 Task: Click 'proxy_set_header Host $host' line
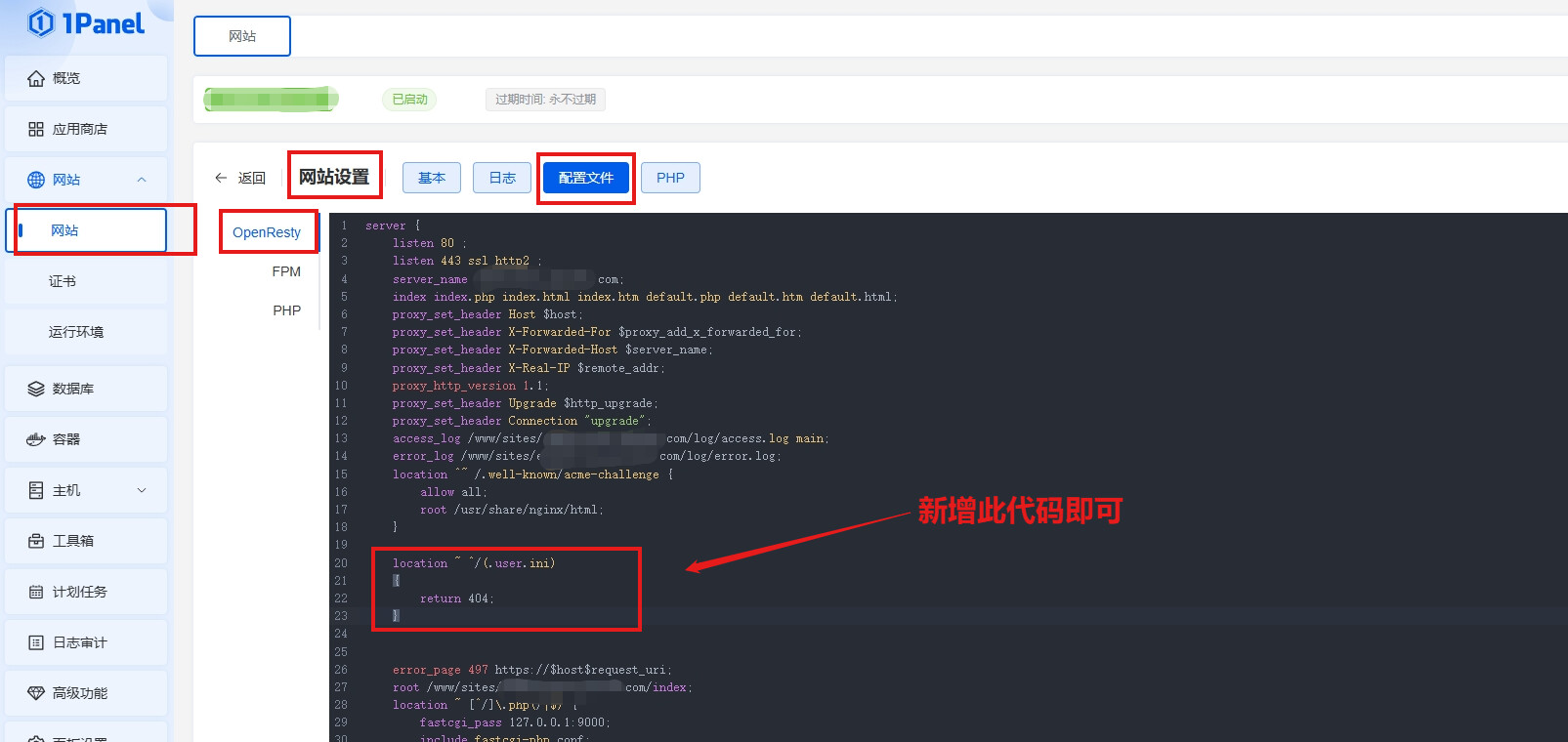487,314
